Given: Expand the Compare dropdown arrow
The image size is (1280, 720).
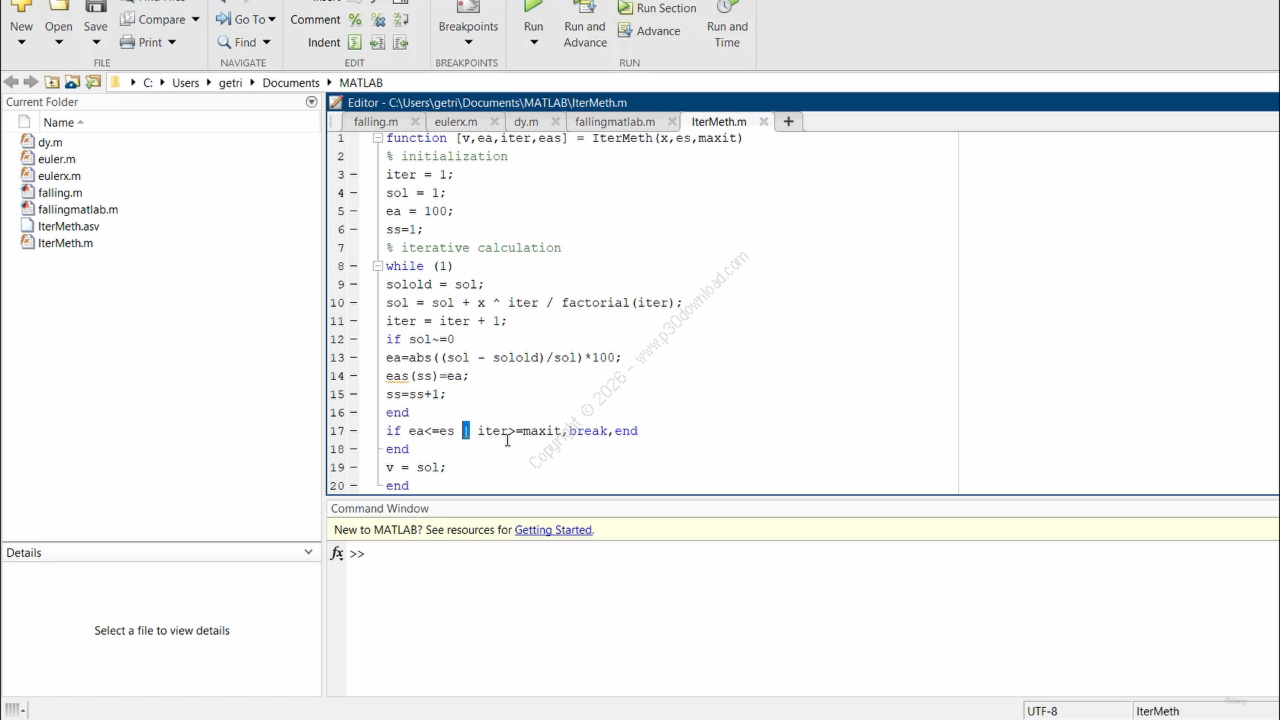Looking at the screenshot, I should pyautogui.click(x=195, y=19).
